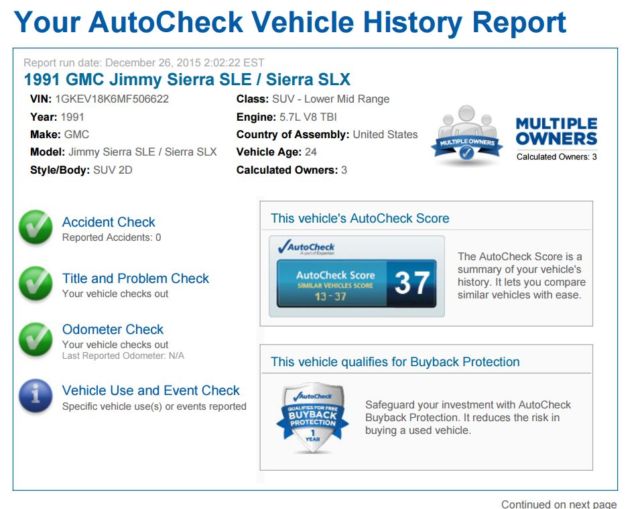The width and height of the screenshot is (640, 509).
Task: Click 'Continued on next page' text
Action: coord(559,504)
